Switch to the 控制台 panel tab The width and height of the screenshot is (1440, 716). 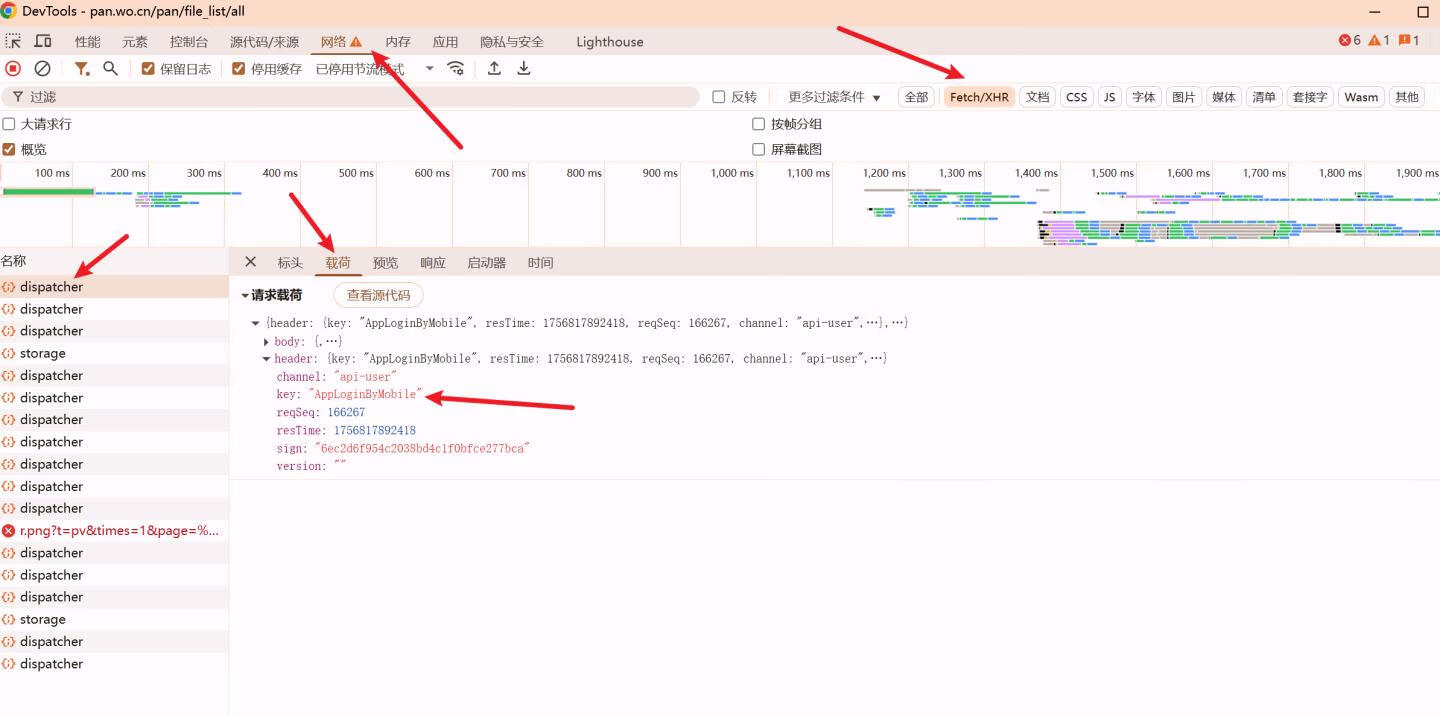[189, 42]
